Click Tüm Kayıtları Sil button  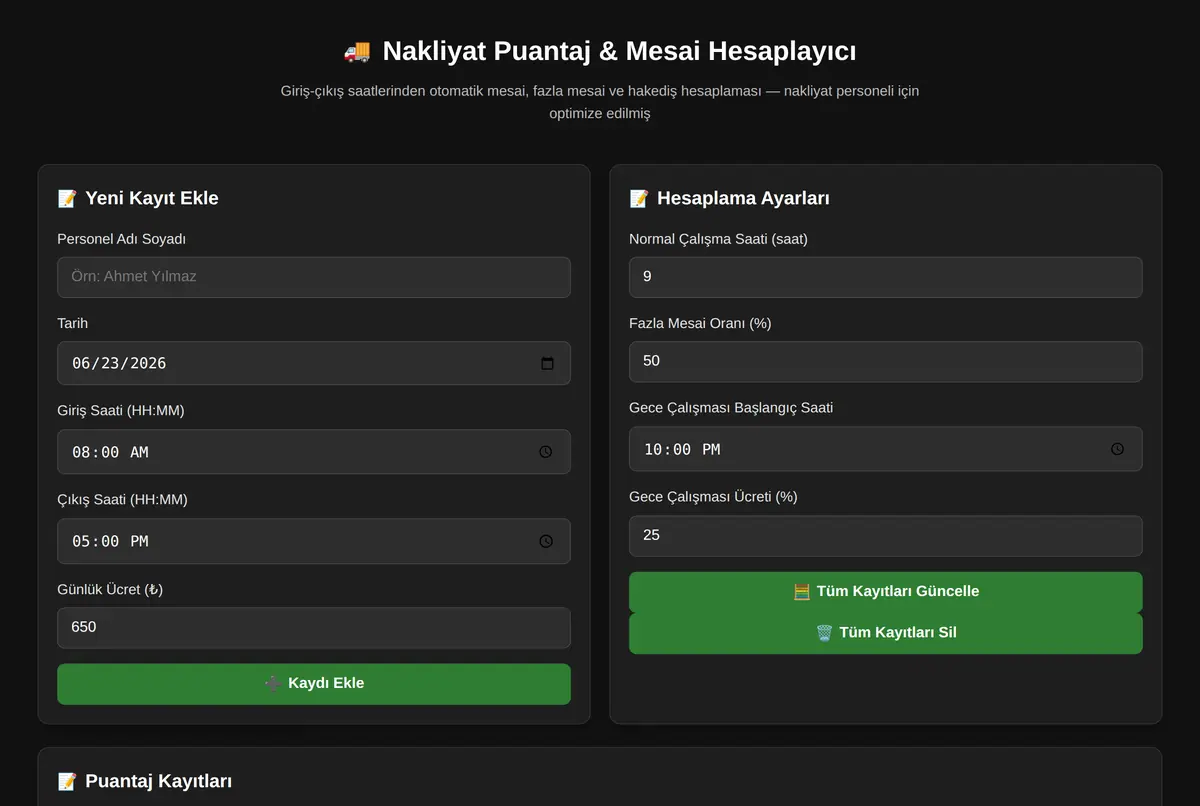pos(886,633)
